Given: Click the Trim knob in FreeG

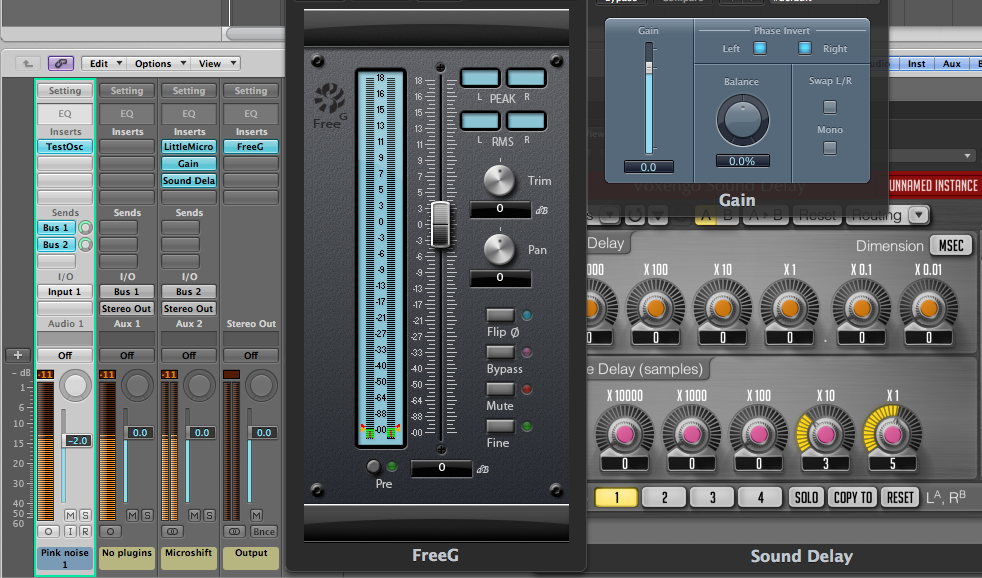Looking at the screenshot, I should tap(500, 180).
